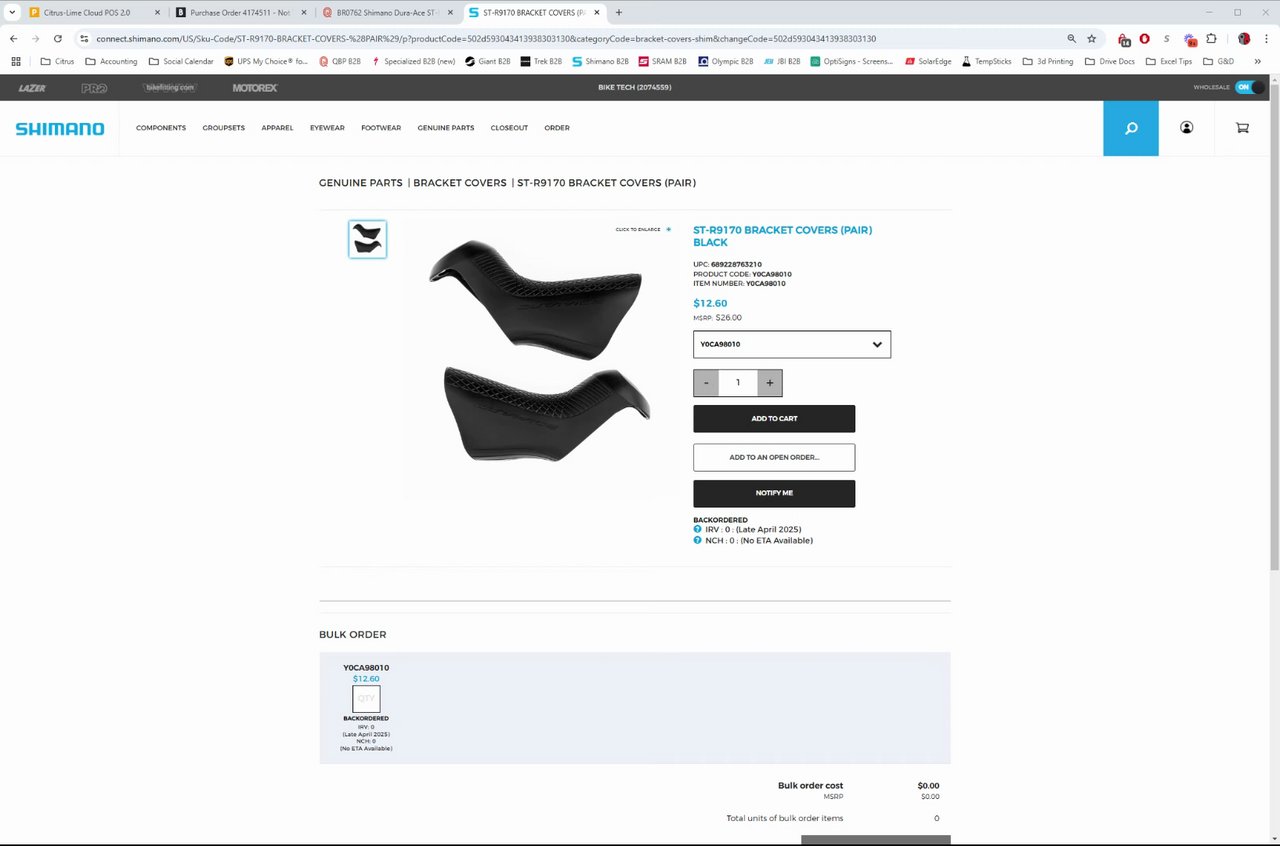The height and width of the screenshot is (846, 1280).
Task: Open the Apparel menu
Action: 277,128
